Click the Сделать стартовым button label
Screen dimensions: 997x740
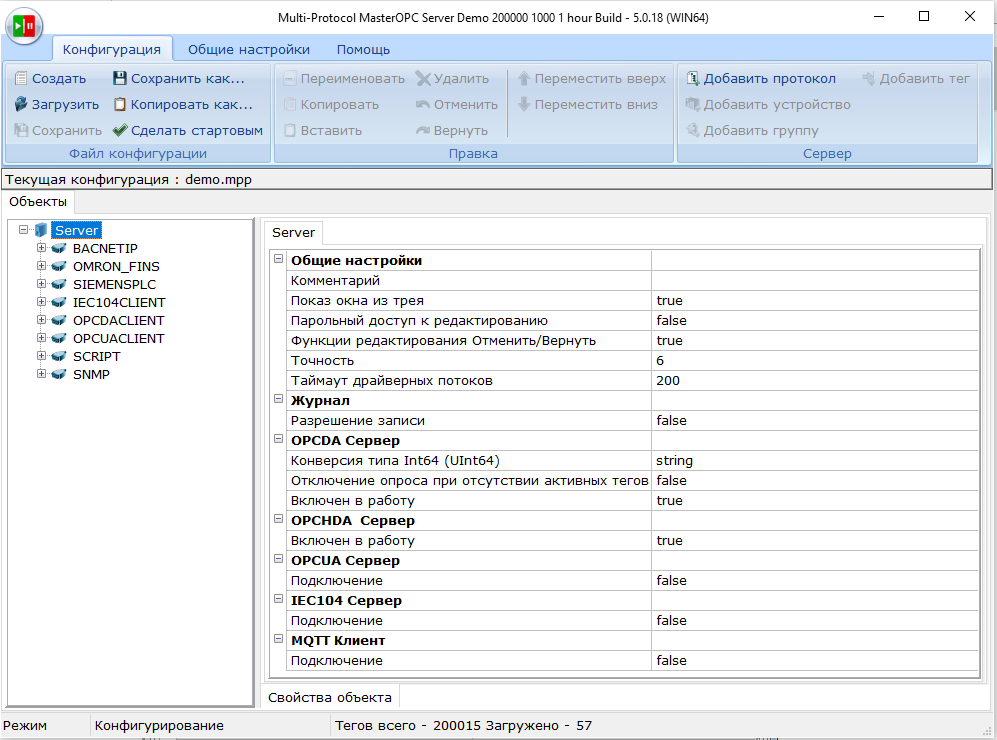(x=196, y=130)
